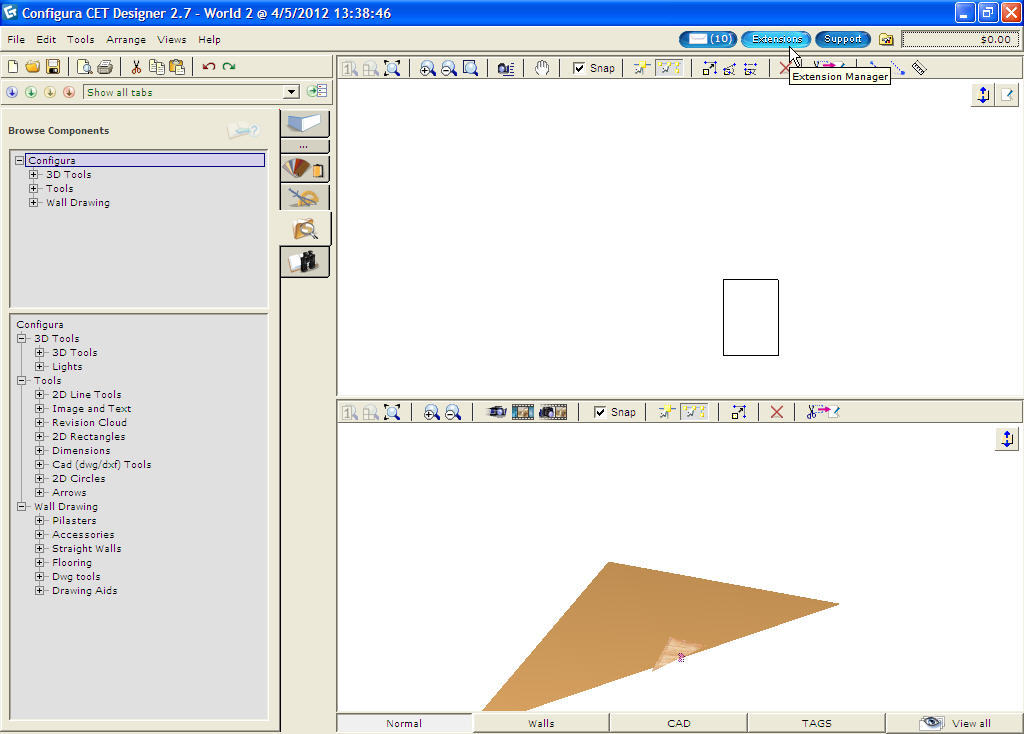Zoom extents in the 2D view toolbar

[392, 68]
